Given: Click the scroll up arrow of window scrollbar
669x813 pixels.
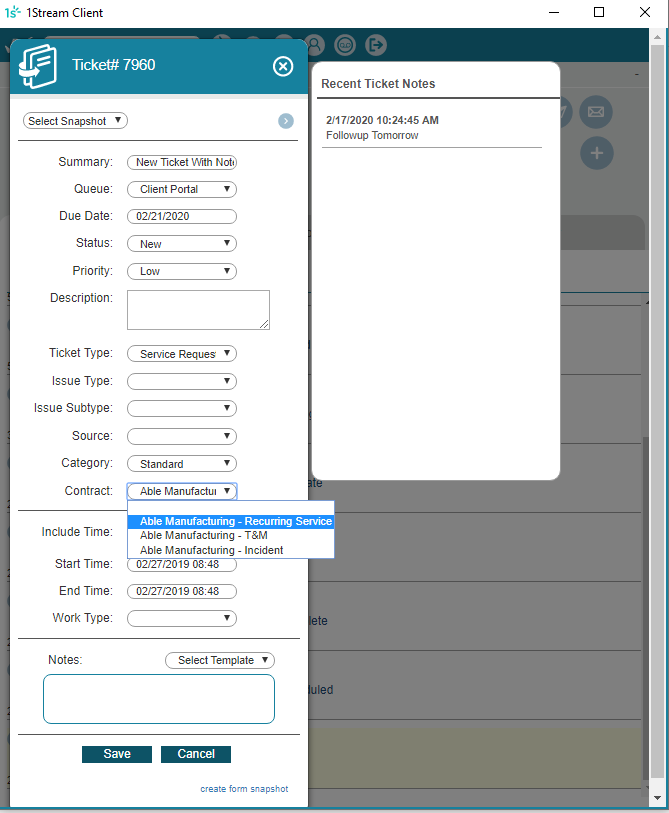Looking at the screenshot, I should [x=657, y=37].
